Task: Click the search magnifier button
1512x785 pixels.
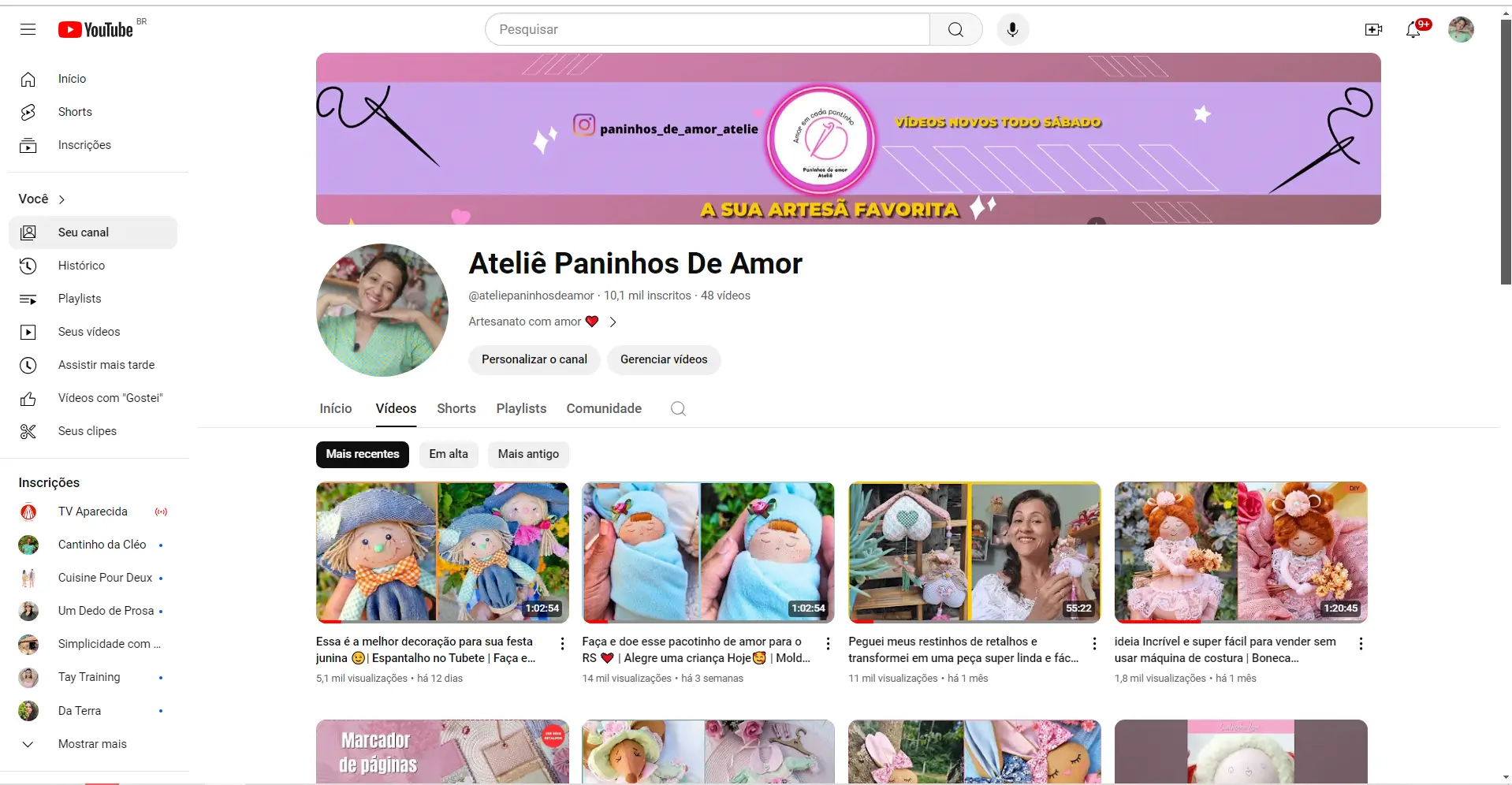Action: [955, 29]
